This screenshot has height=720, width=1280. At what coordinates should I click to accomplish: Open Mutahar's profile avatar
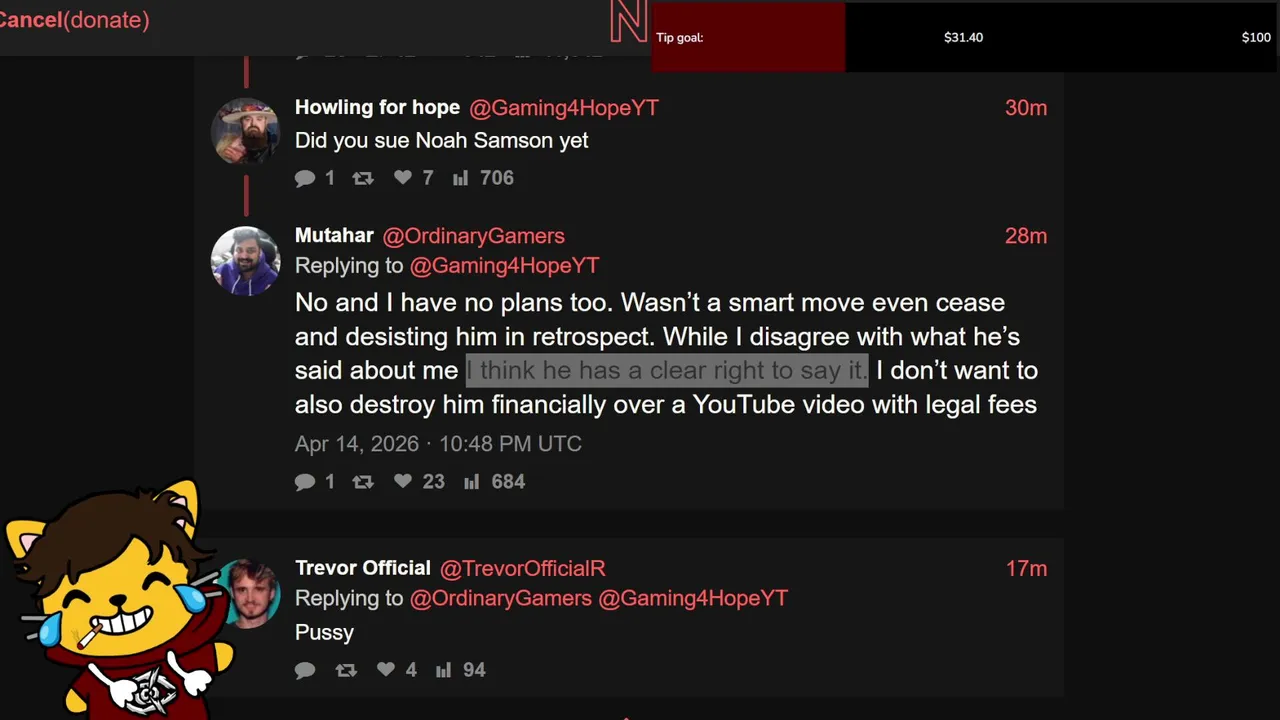click(245, 261)
